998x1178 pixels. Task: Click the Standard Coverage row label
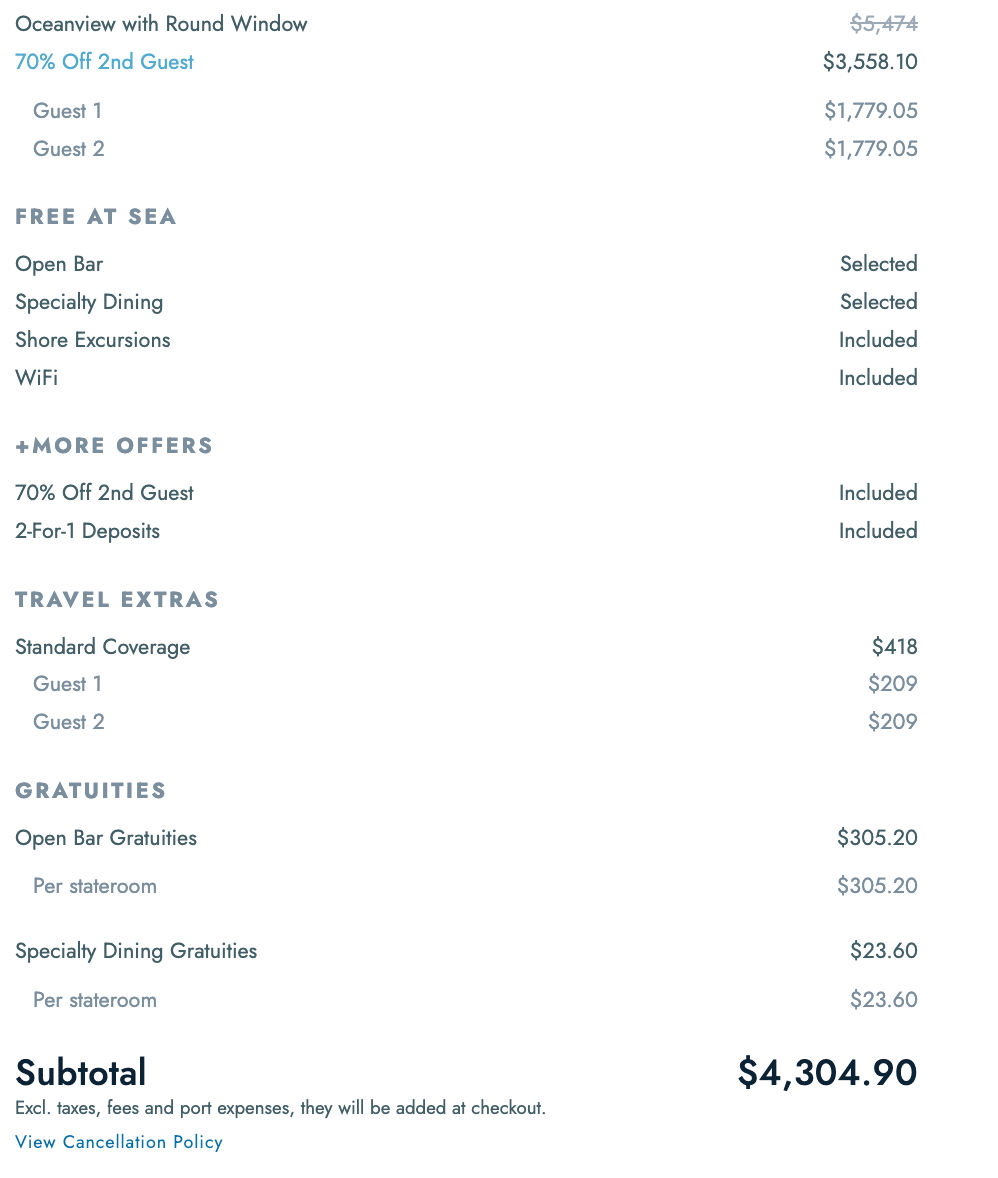[x=102, y=647]
